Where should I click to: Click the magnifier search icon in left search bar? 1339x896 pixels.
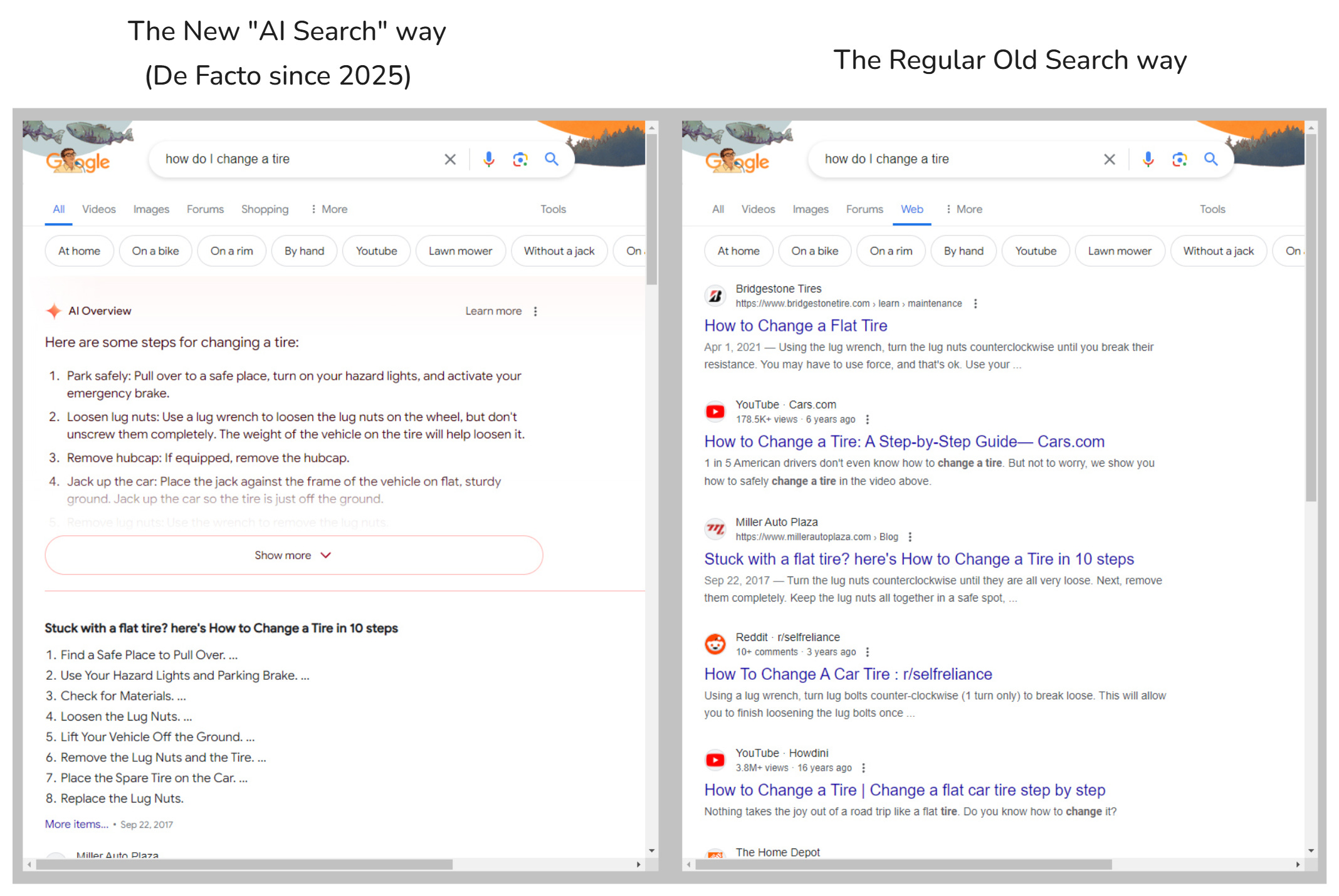(552, 159)
